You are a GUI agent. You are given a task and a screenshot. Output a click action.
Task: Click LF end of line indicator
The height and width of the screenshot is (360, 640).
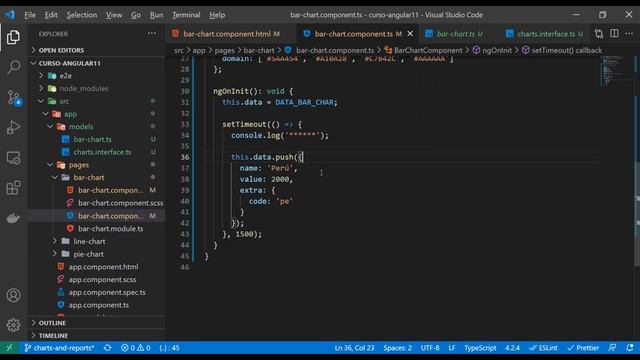click(451, 348)
